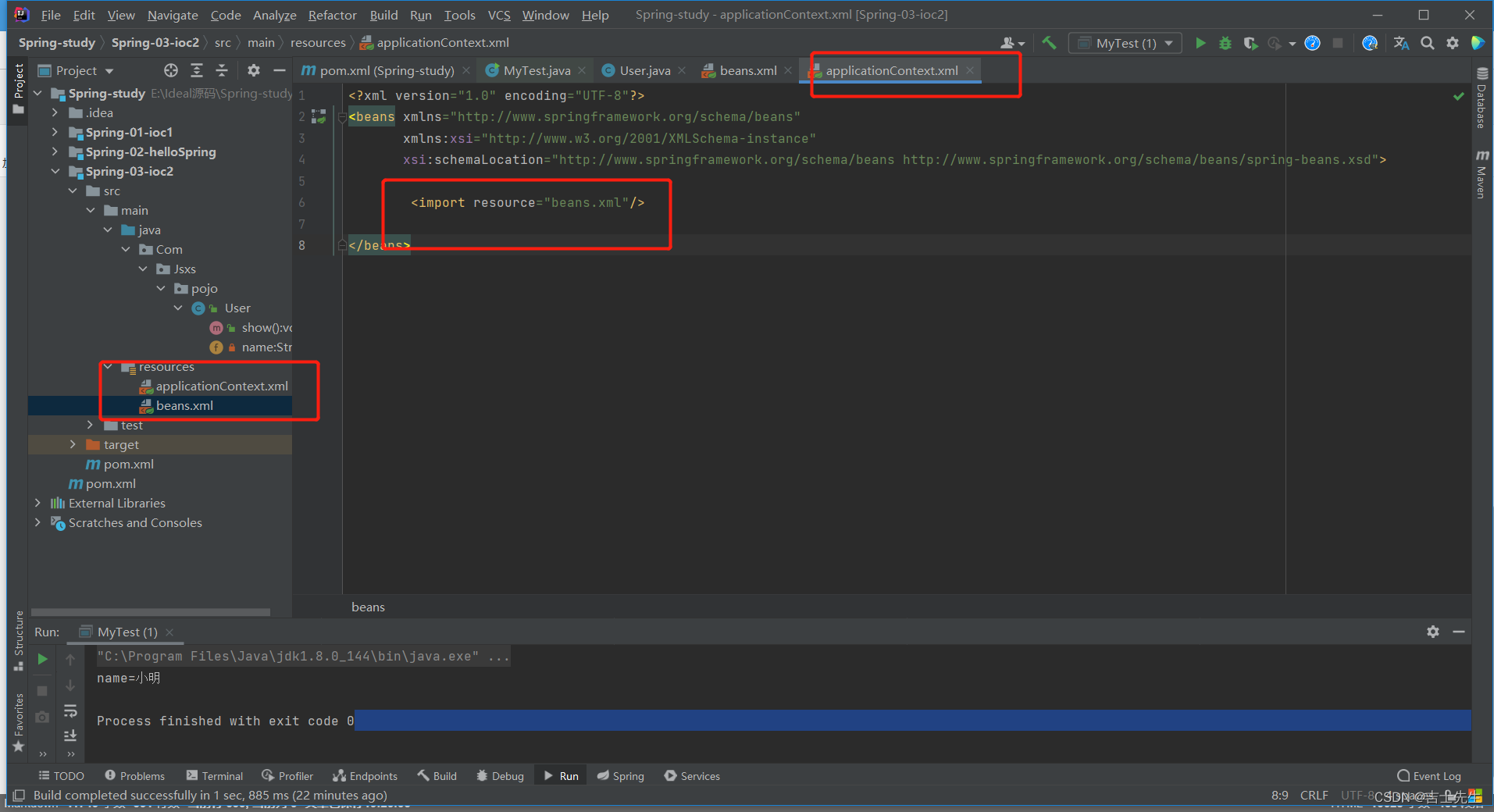Stop the process using the top toolbar square icon
This screenshot has width=1494, height=812.
(1338, 43)
